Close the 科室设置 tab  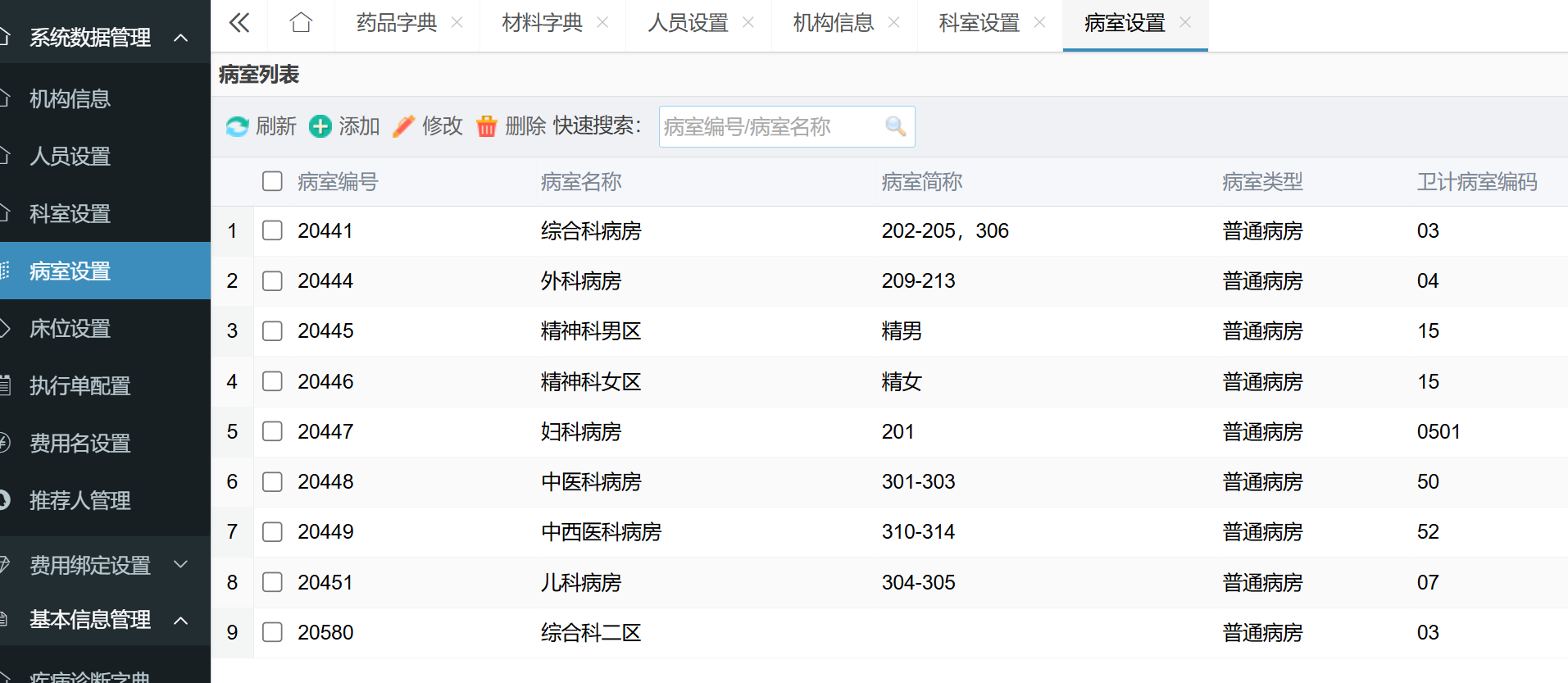point(1039,23)
